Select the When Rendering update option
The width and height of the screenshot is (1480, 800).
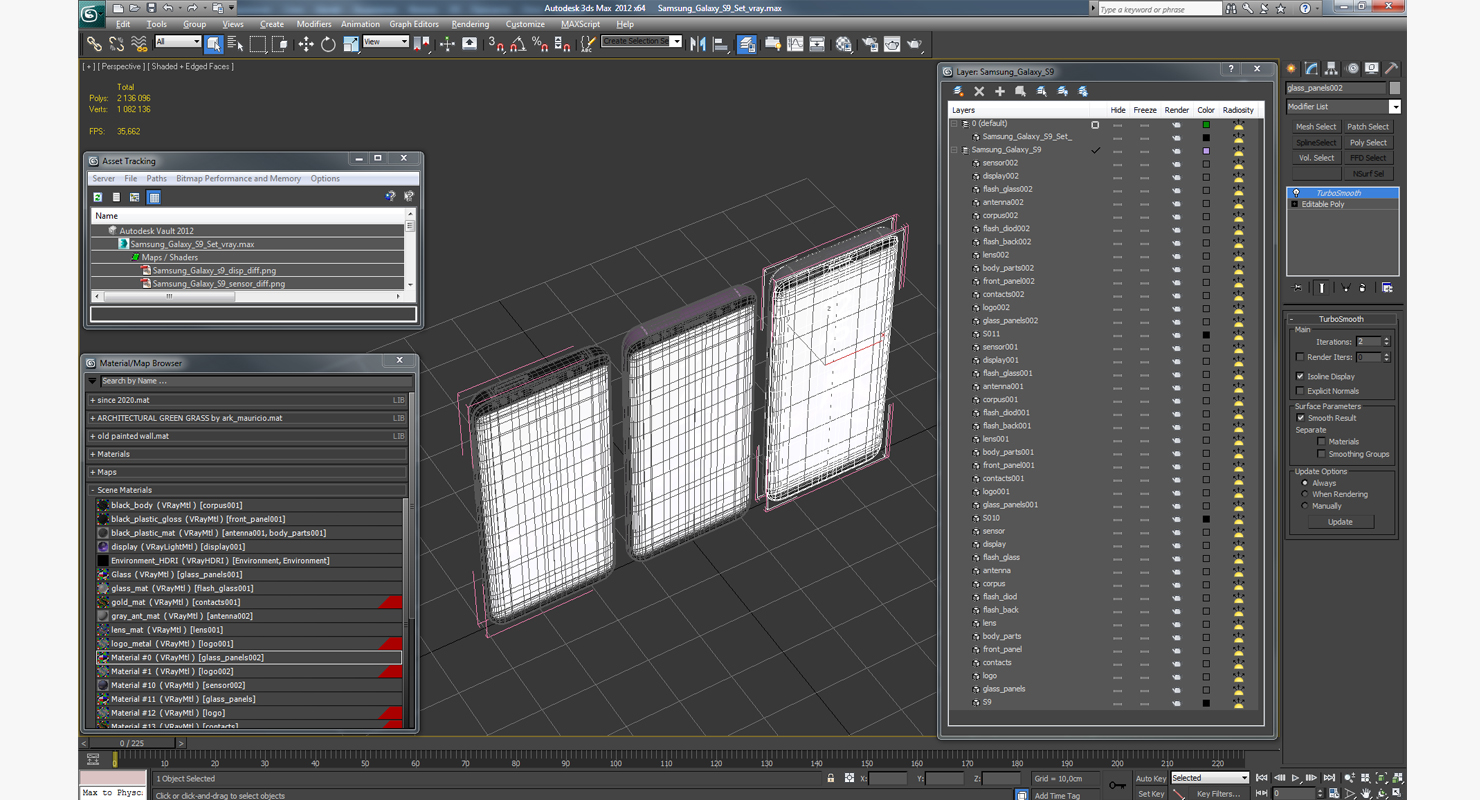[x=1305, y=494]
